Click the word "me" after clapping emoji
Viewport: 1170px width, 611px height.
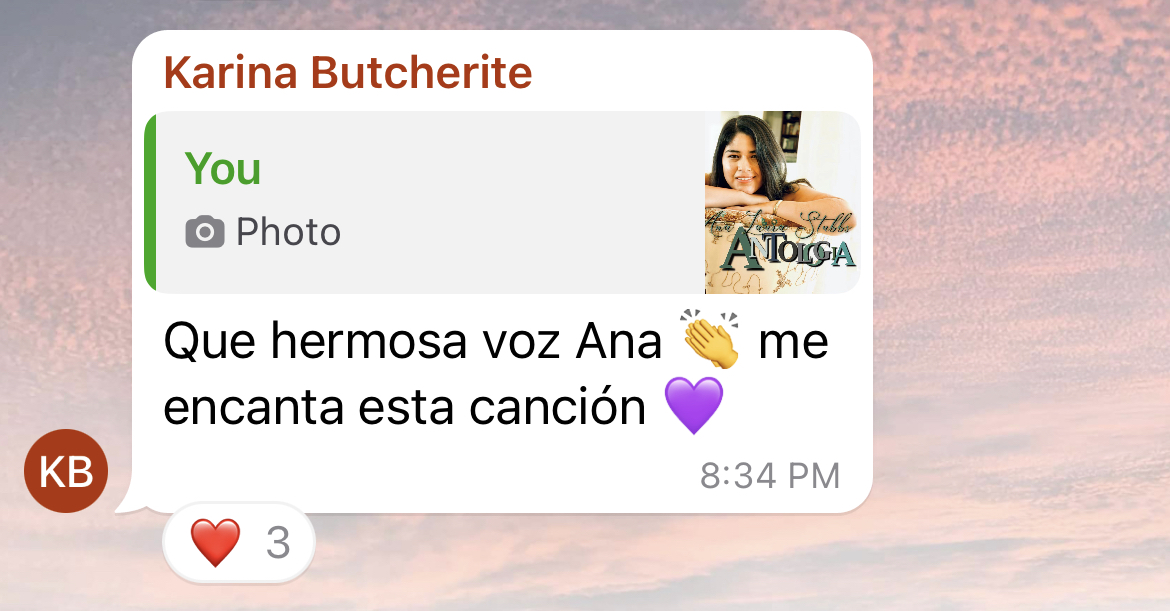click(x=793, y=342)
